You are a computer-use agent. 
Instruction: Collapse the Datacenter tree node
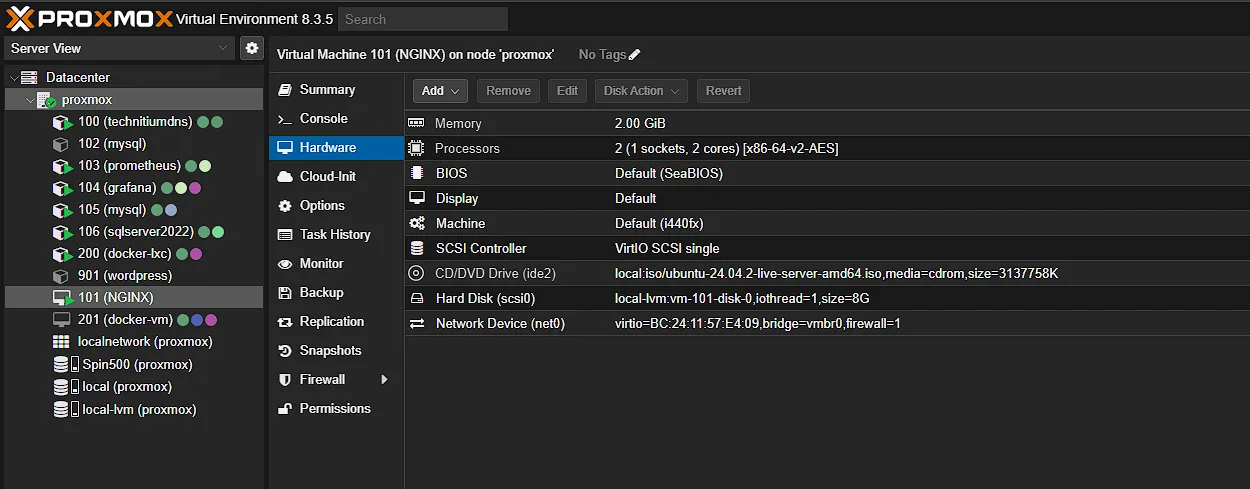pos(13,78)
